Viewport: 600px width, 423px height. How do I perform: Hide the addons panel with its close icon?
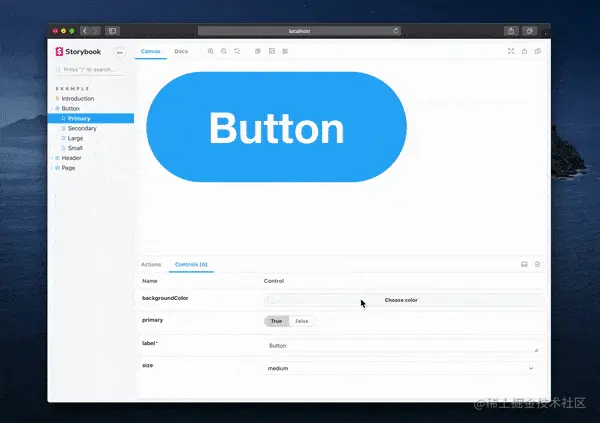click(x=538, y=264)
